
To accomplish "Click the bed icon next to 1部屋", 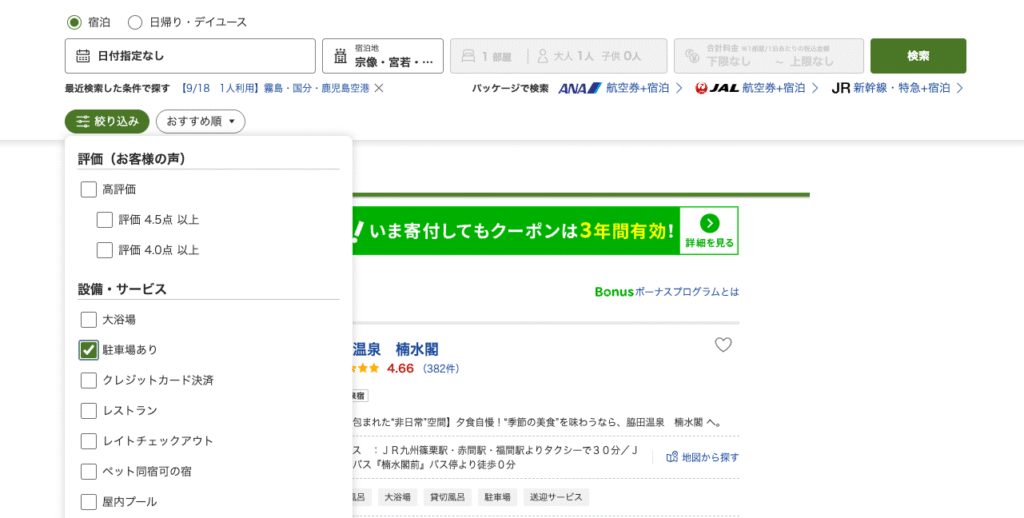I will pyautogui.click(x=468, y=56).
